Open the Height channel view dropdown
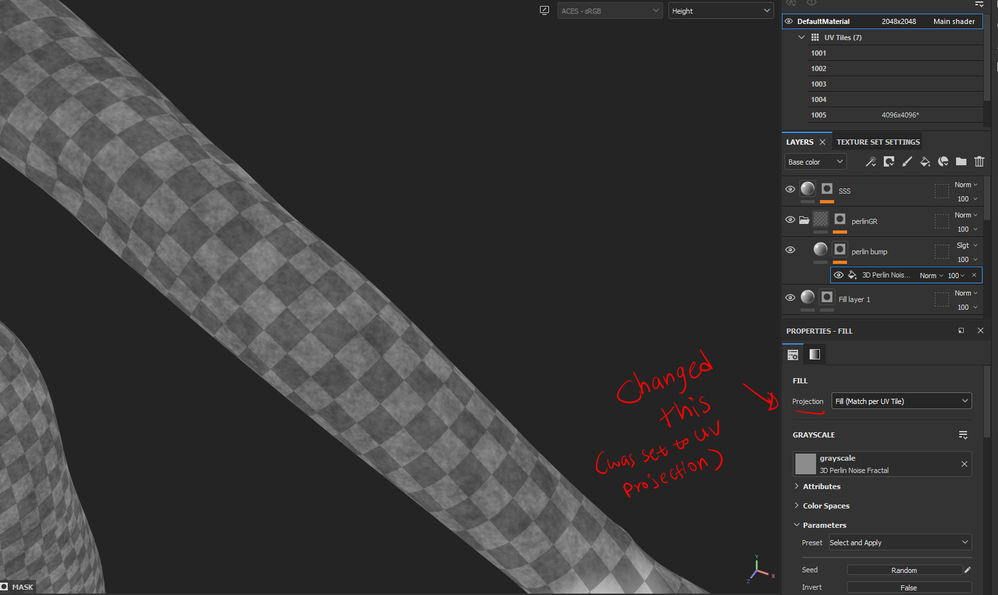 click(720, 11)
